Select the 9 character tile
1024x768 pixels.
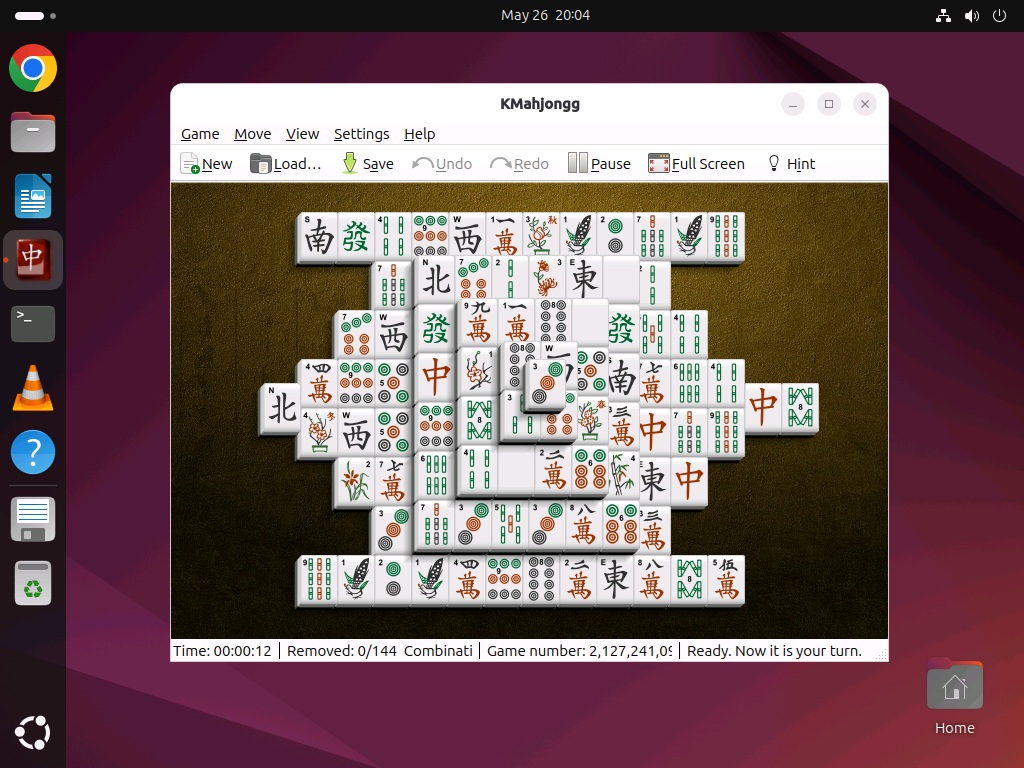[x=479, y=322]
